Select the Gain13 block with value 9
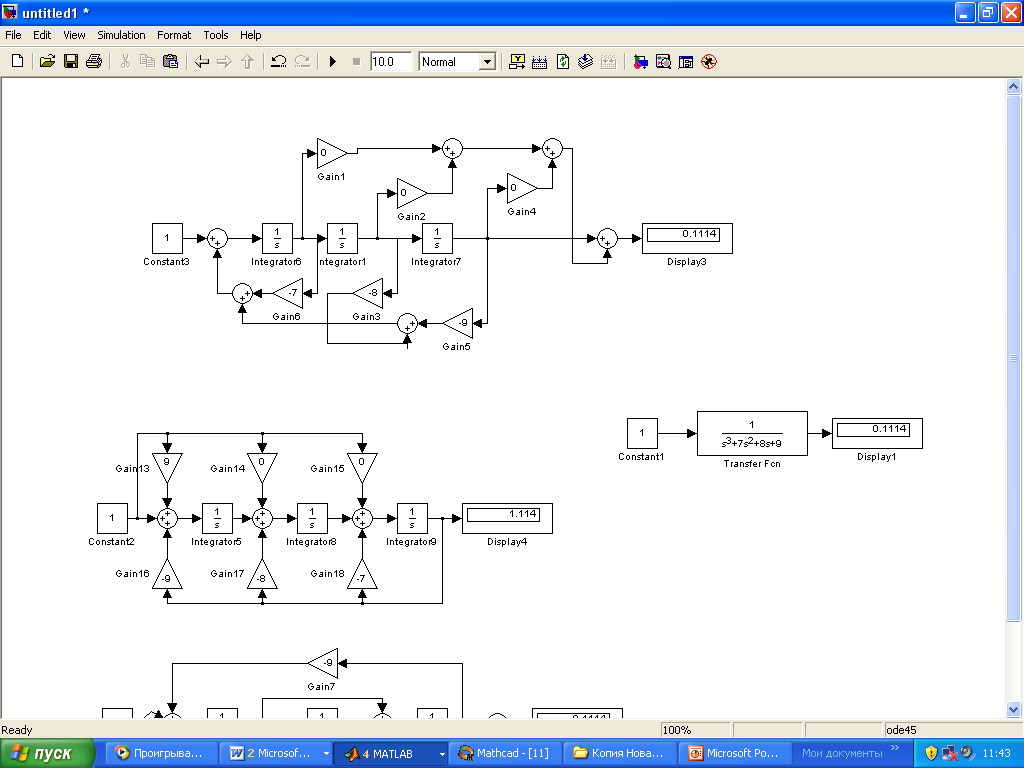 coord(167,468)
